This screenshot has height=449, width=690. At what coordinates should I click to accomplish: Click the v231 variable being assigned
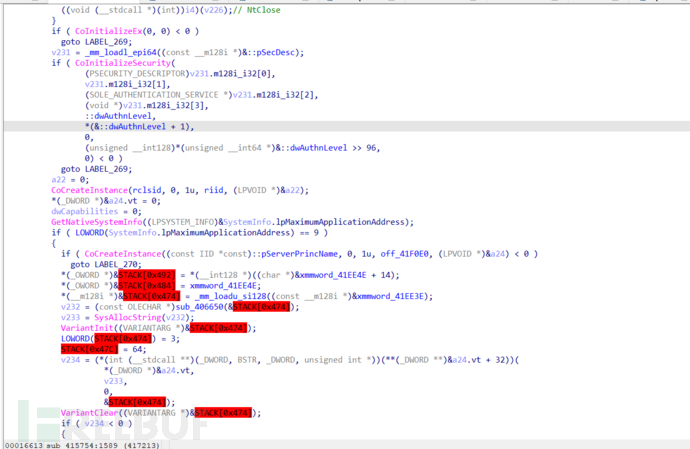pyautogui.click(x=61, y=52)
